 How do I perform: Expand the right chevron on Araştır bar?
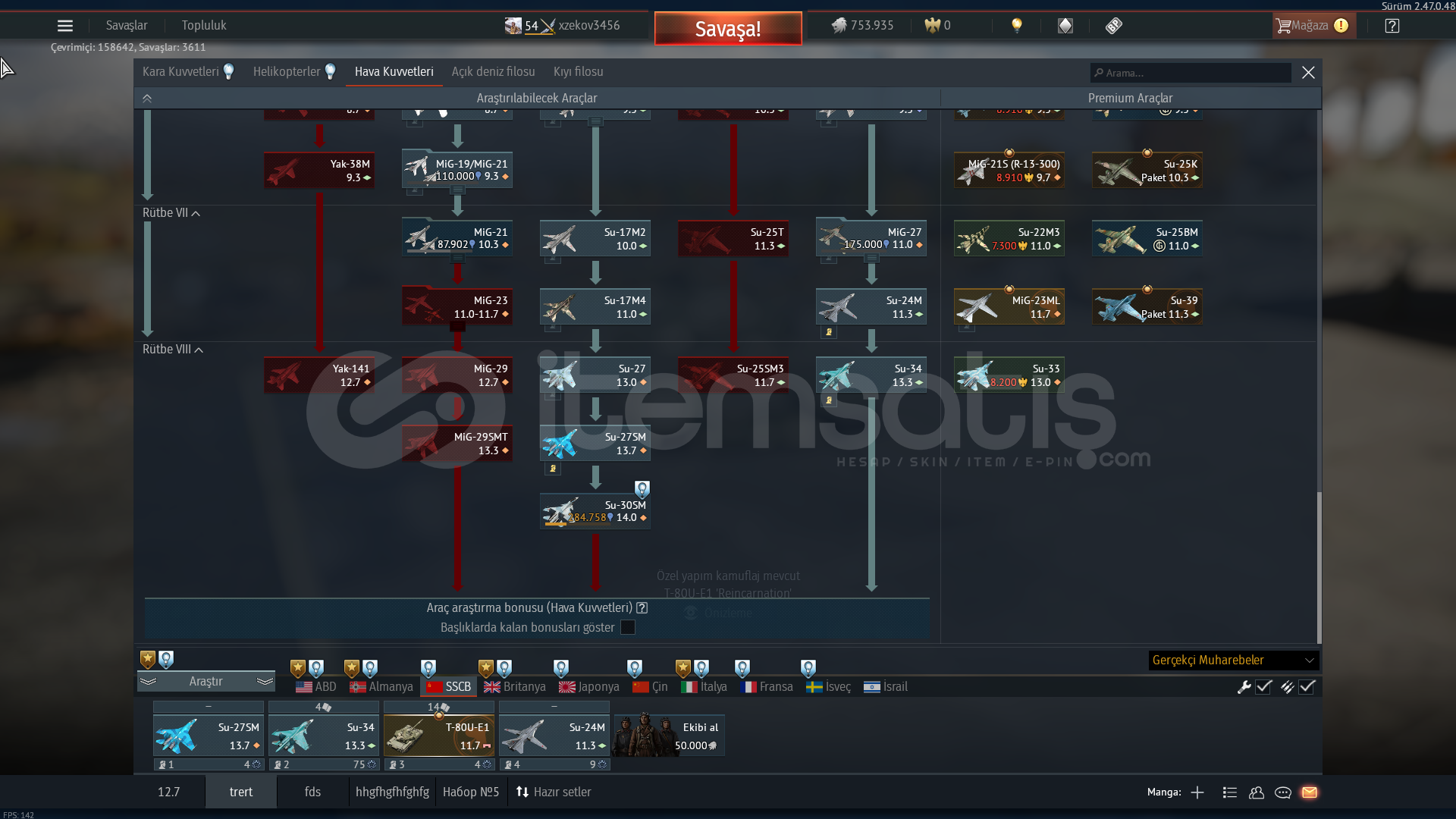[265, 682]
